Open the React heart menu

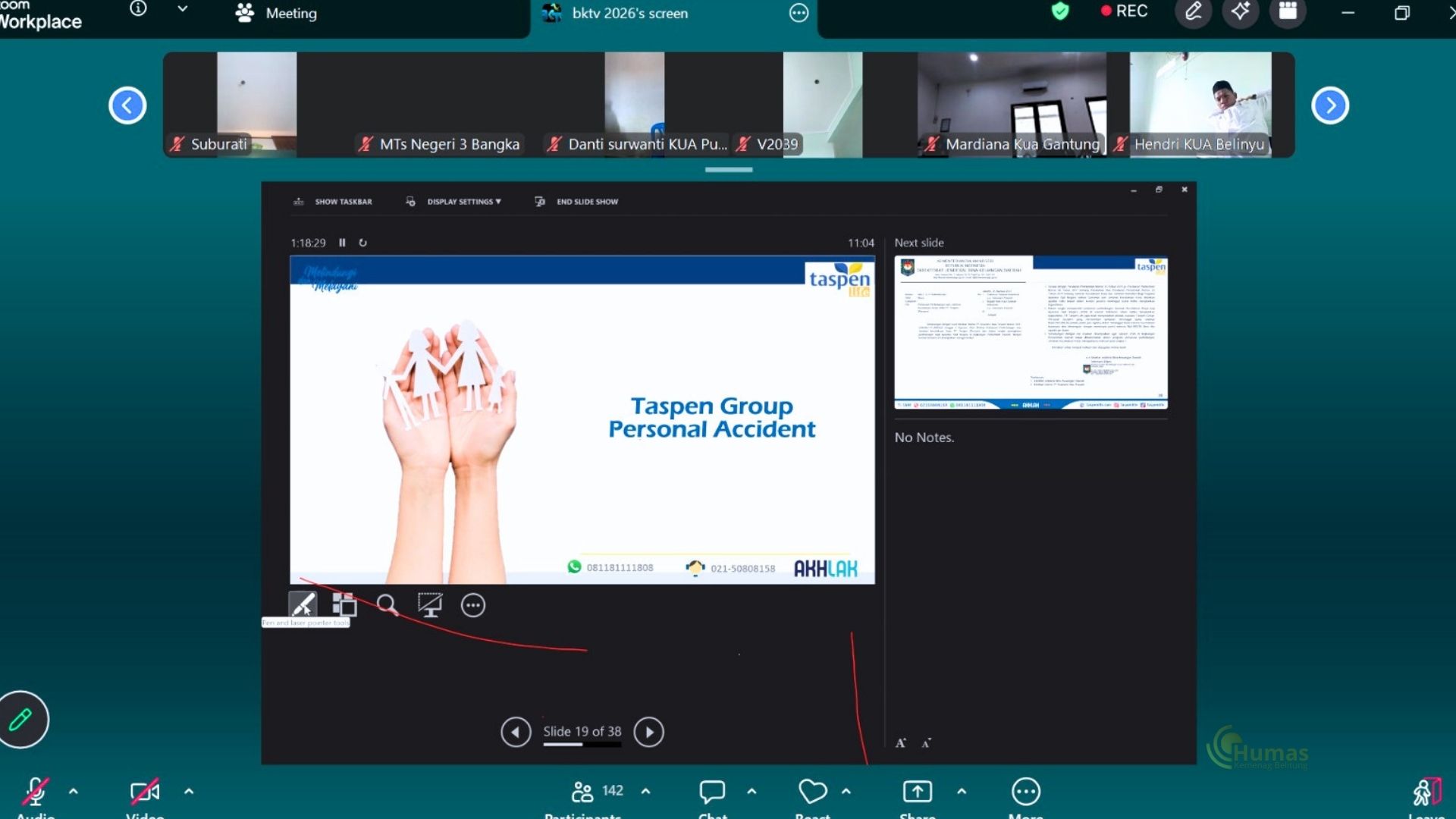coord(813,792)
